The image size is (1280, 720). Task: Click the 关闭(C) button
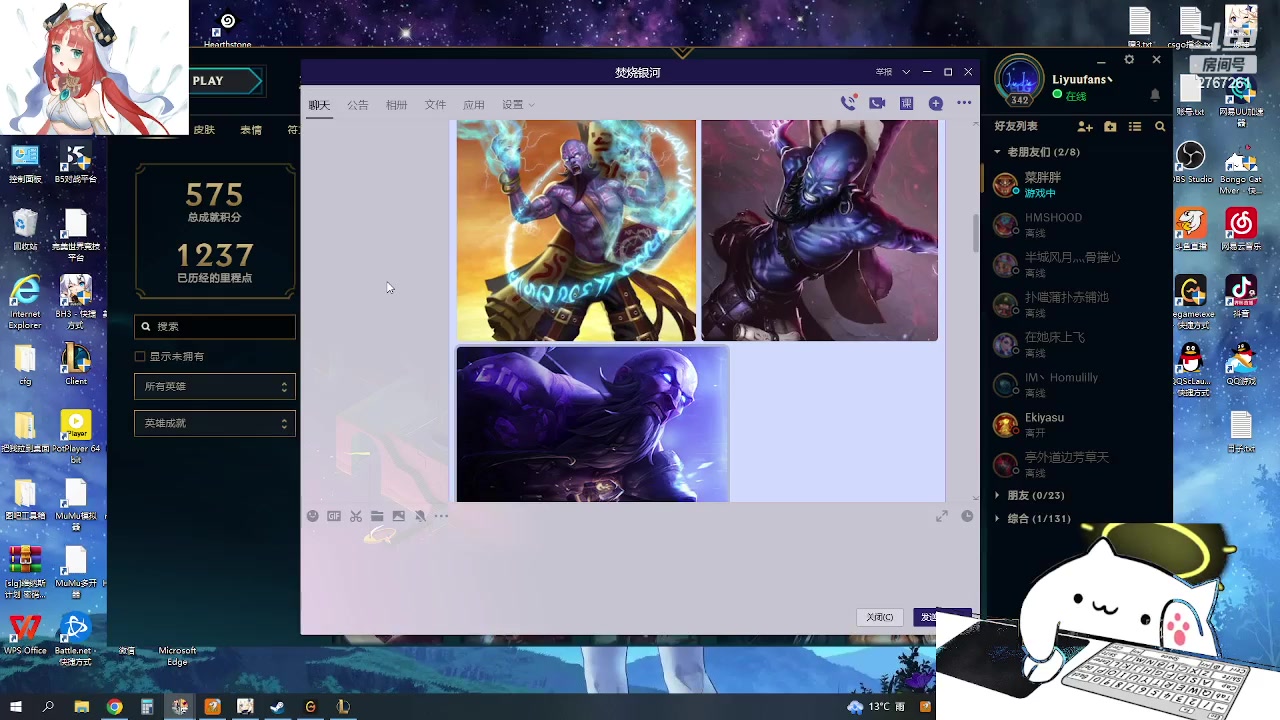pos(880,617)
